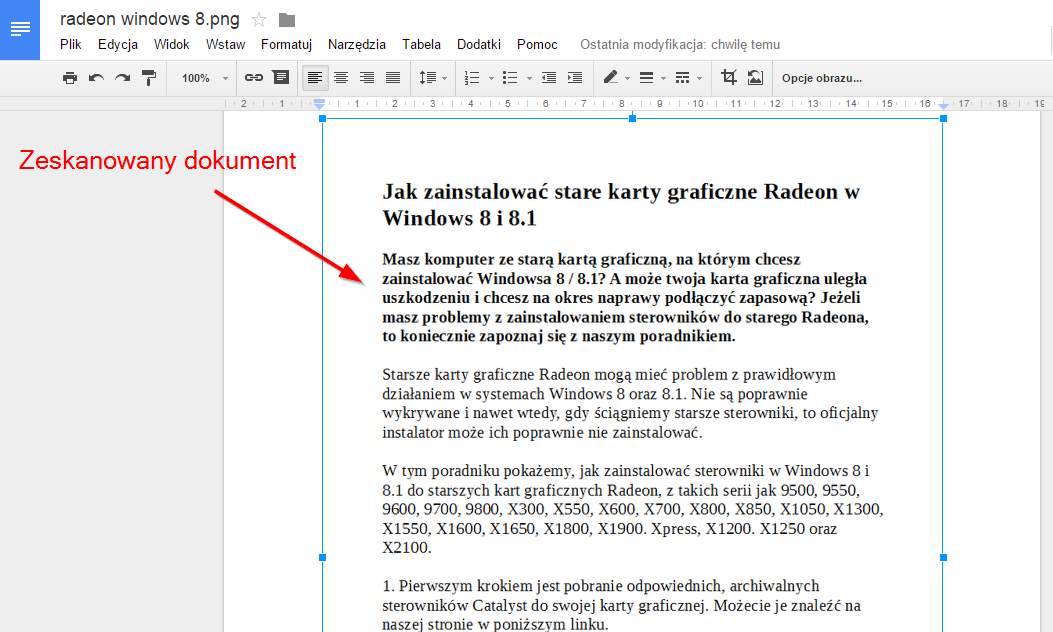Open the Plik menu
The image size is (1053, 632).
pyautogui.click(x=71, y=44)
